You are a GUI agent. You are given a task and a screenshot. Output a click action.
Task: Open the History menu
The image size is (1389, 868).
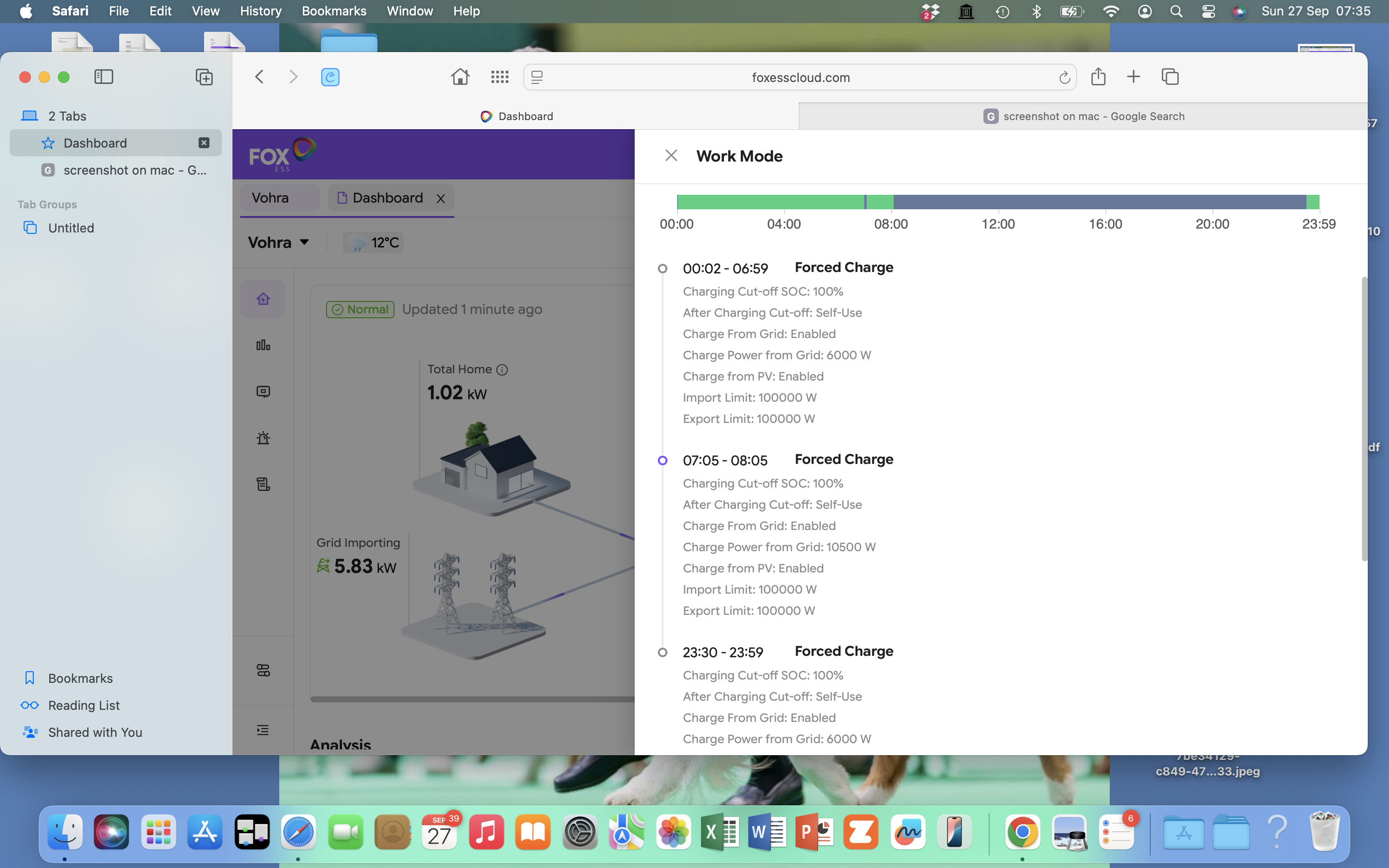(x=260, y=11)
